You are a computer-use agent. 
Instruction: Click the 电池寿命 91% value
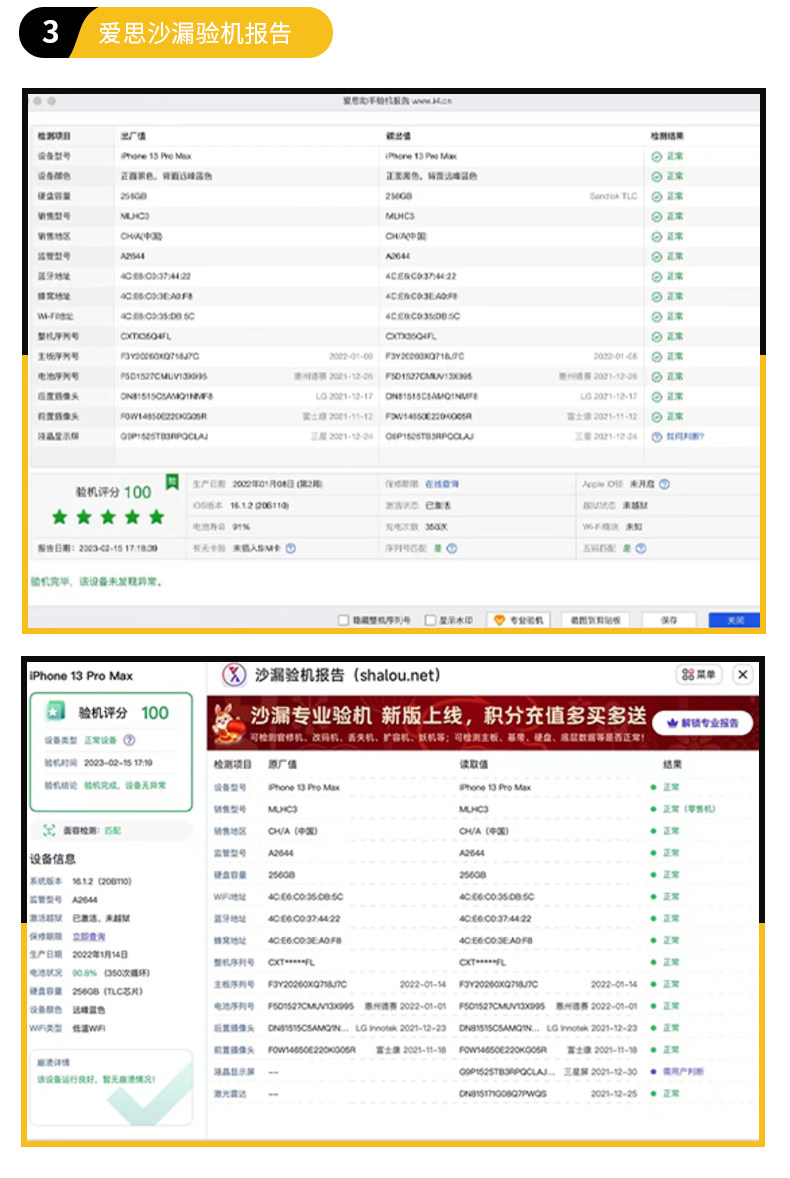(241, 527)
